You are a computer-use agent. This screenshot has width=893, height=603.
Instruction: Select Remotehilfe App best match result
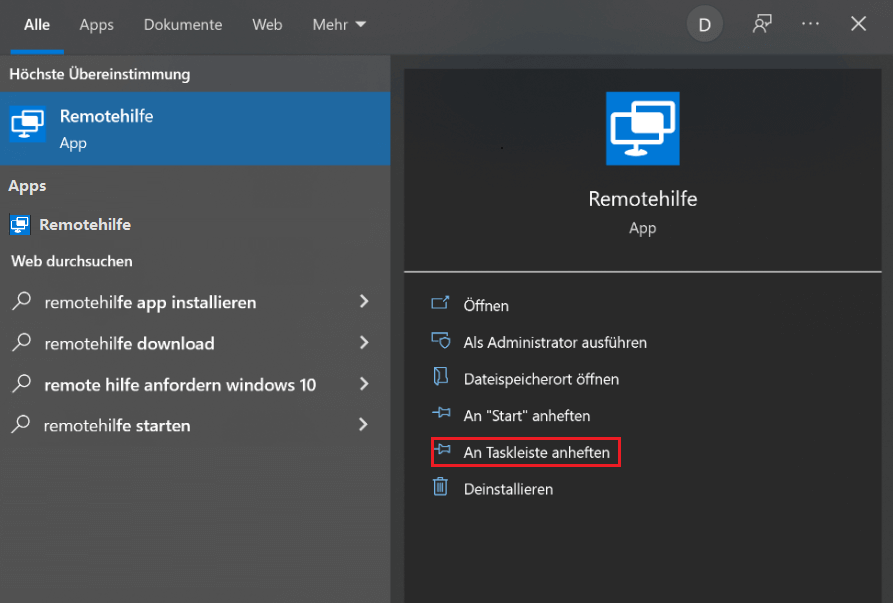point(195,129)
